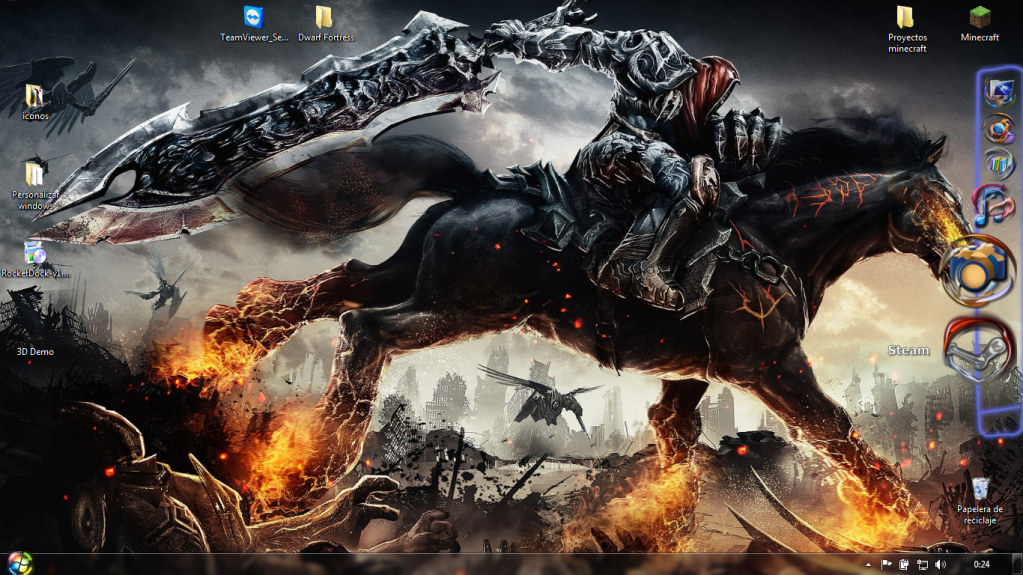Open the volume speaker tray icon
Viewport: 1023px width, 575px height.
(940, 565)
